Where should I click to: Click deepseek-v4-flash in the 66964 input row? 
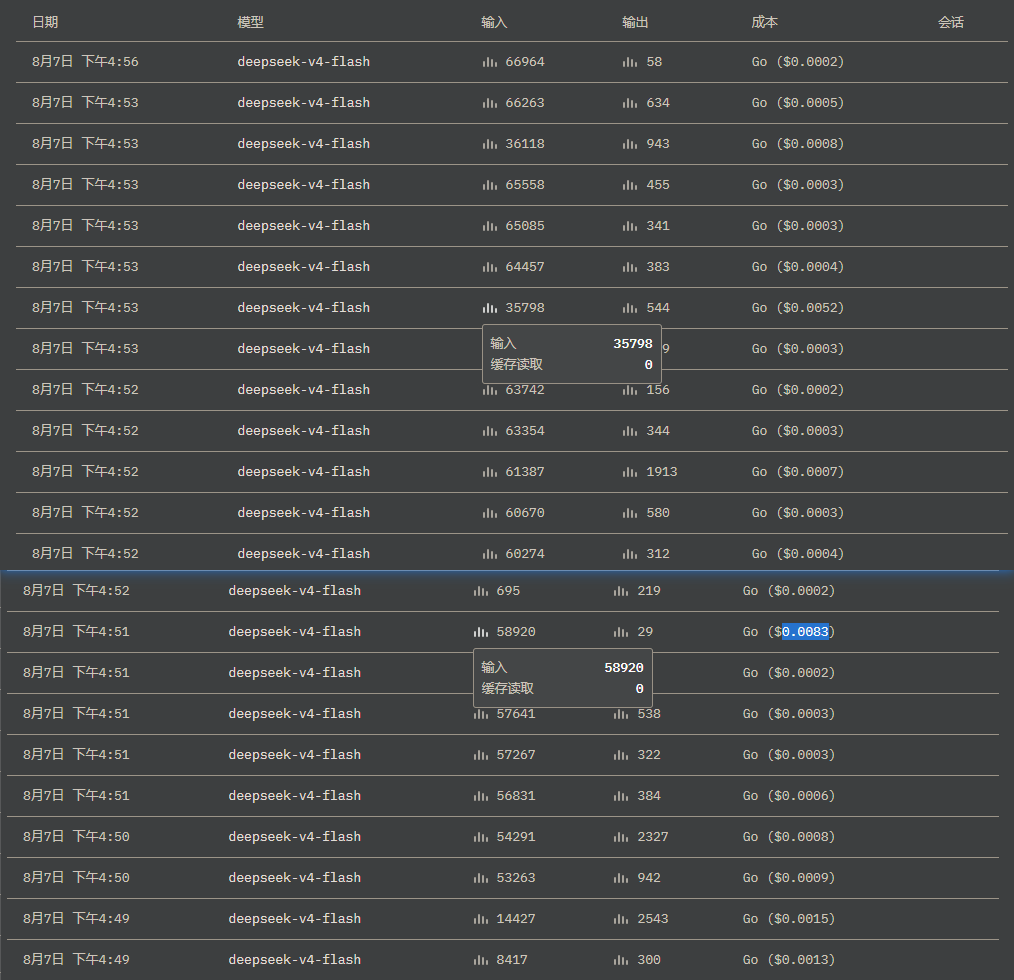(x=303, y=61)
